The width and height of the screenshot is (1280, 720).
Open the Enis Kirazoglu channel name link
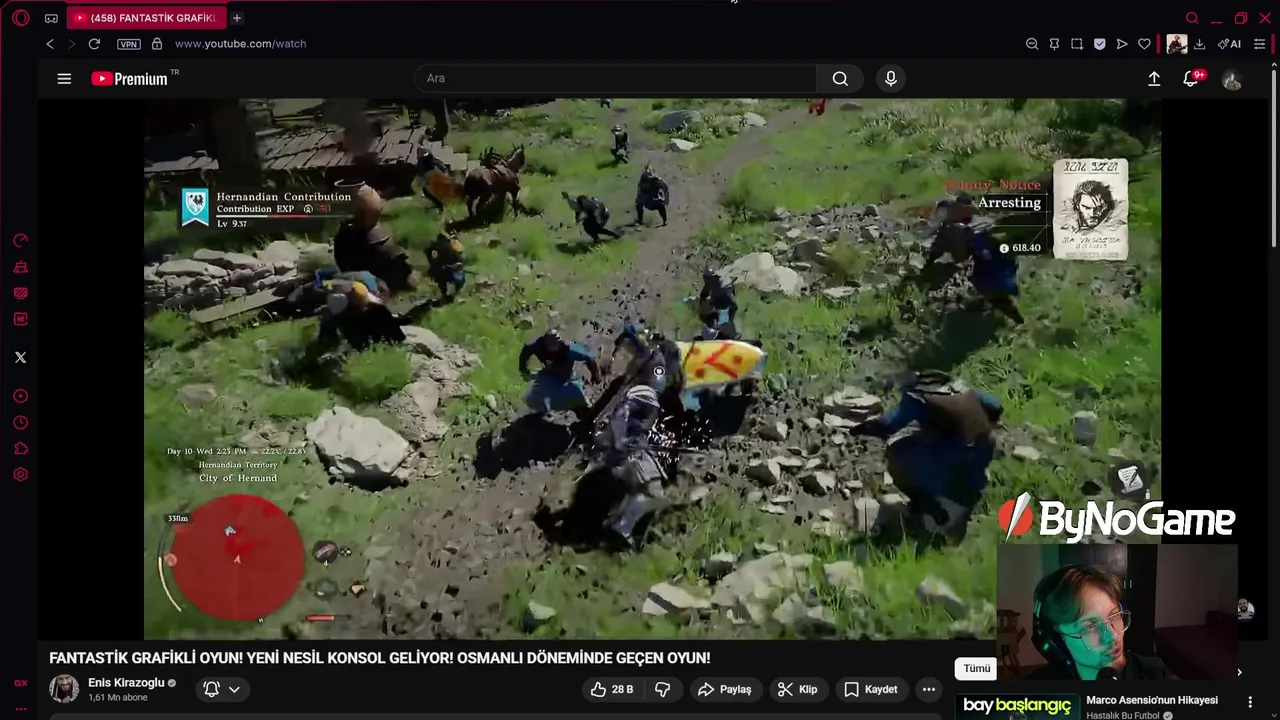126,683
